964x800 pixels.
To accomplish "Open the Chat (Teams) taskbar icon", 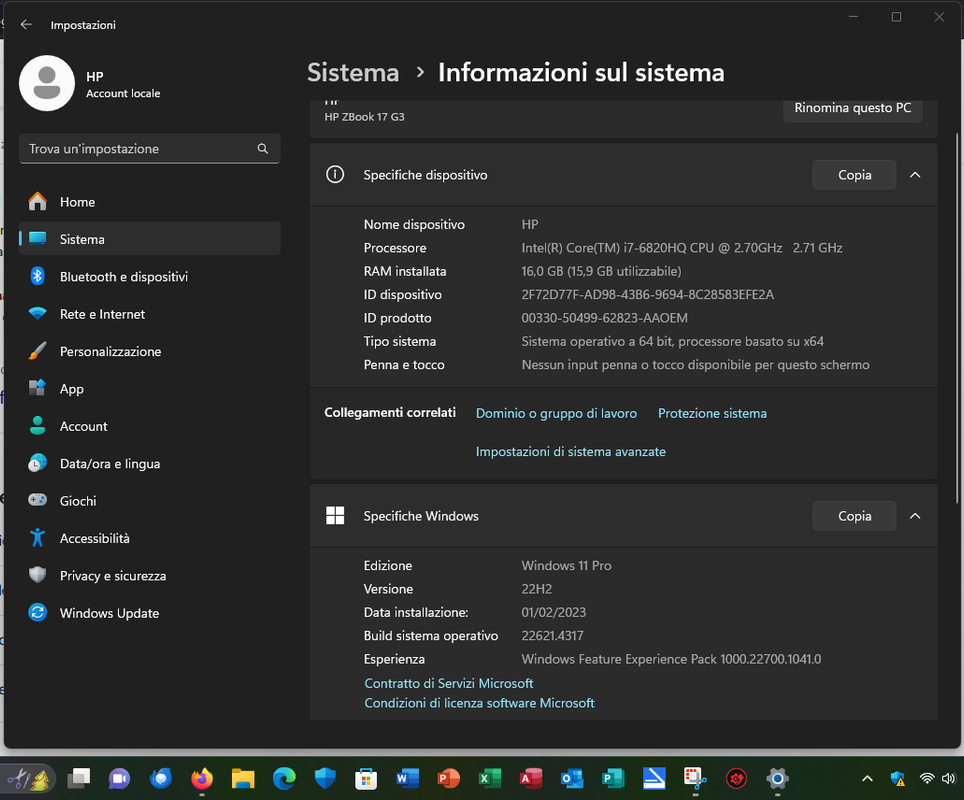I will click(119, 778).
